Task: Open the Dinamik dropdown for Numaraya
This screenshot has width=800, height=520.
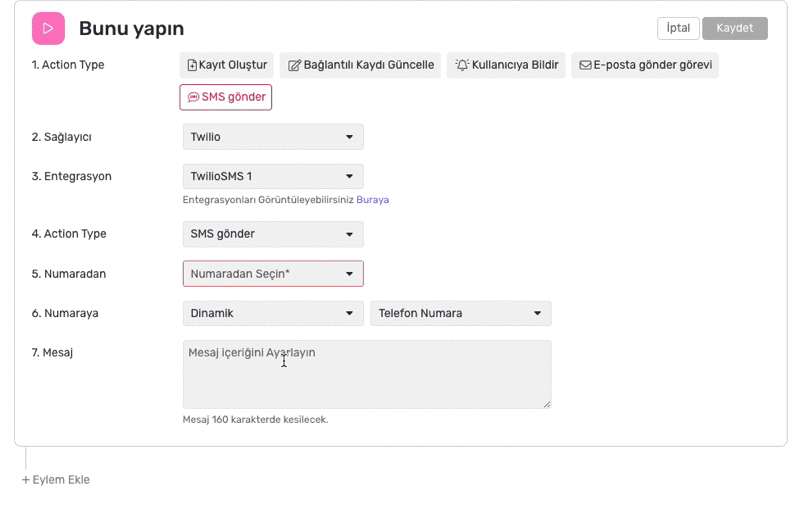Action: pyautogui.click(x=273, y=313)
